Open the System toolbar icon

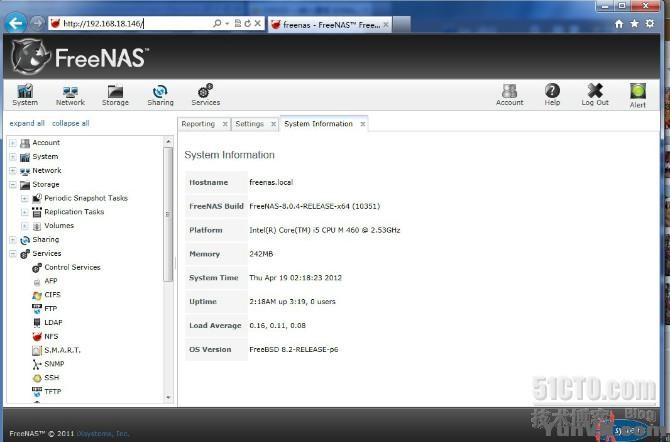(25, 95)
